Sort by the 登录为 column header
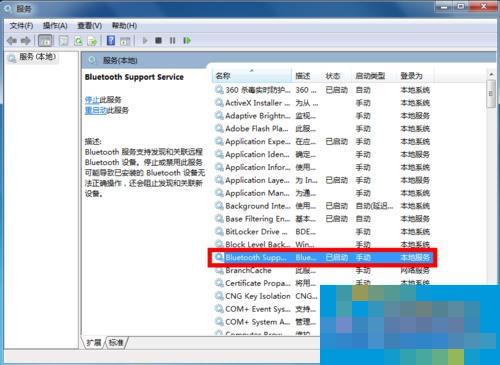 [x=414, y=76]
